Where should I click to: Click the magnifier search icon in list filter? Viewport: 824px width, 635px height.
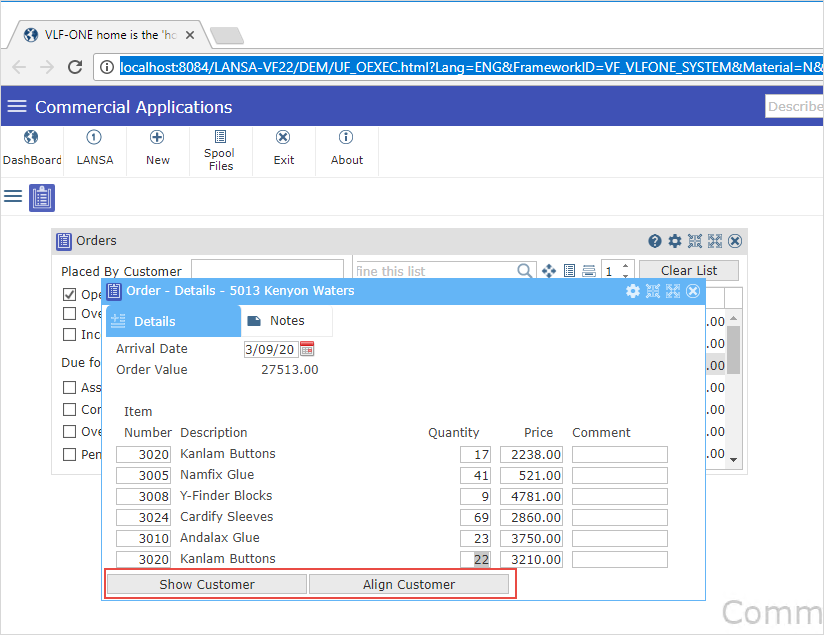(526, 271)
